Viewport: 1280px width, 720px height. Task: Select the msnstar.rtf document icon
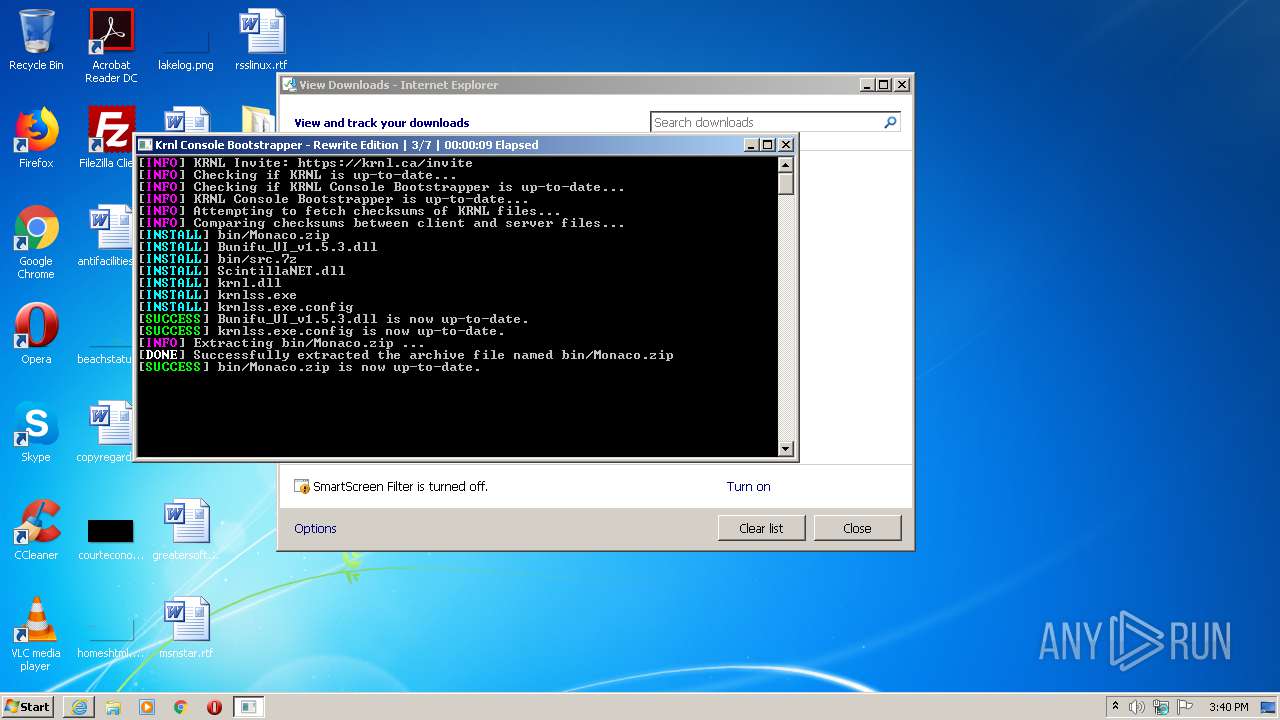(186, 628)
